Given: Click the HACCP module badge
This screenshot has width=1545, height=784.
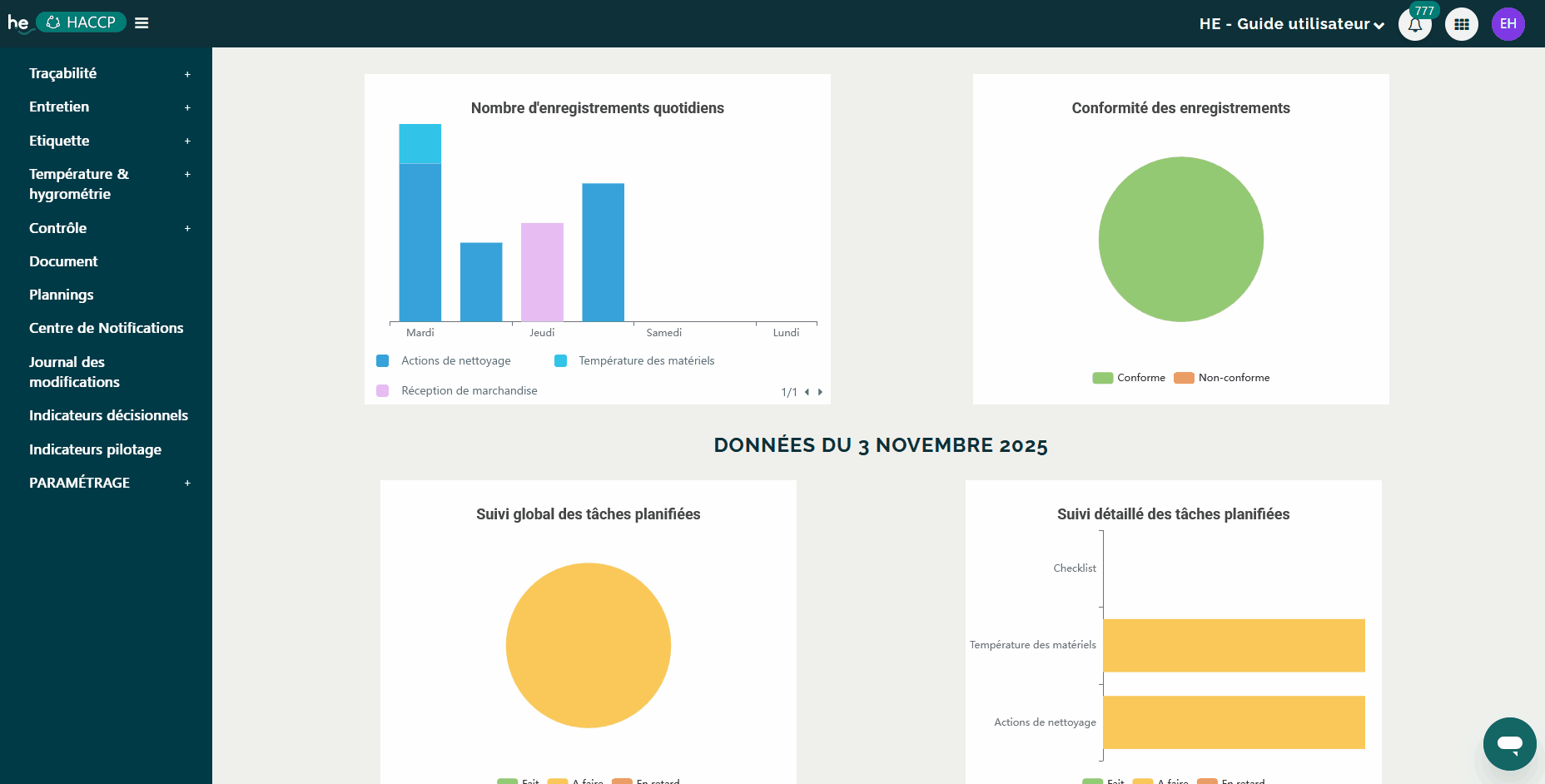Looking at the screenshot, I should [x=81, y=22].
